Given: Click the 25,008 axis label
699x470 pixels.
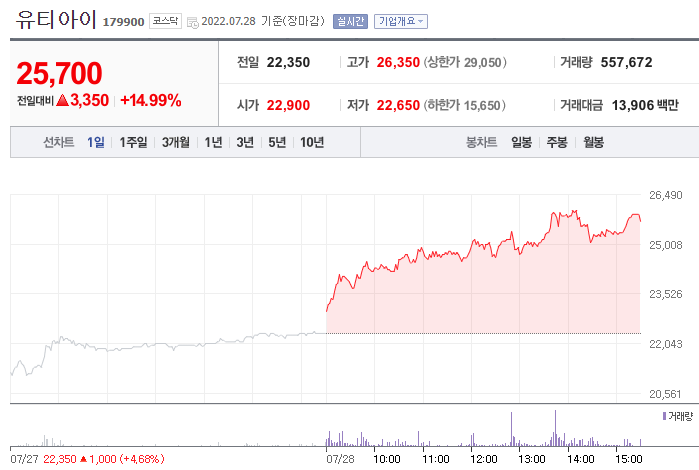Looking at the screenshot, I should coord(666,245).
